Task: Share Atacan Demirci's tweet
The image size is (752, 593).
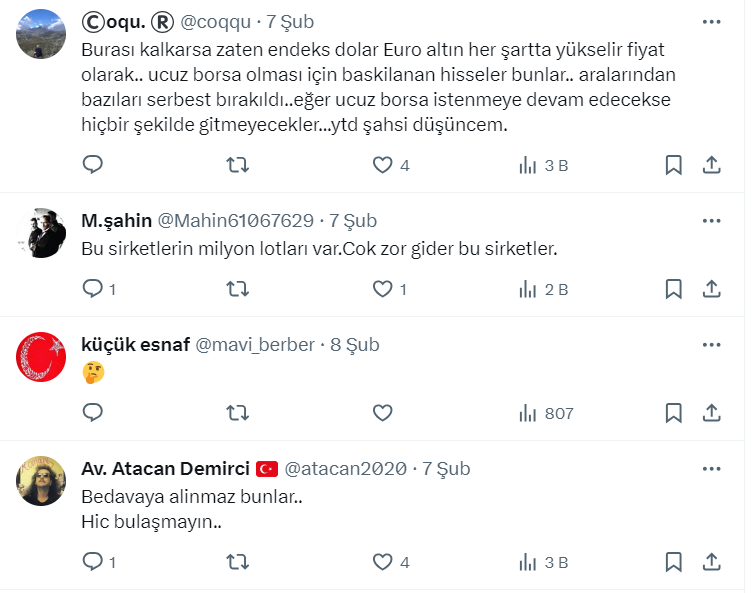Action: point(711,562)
